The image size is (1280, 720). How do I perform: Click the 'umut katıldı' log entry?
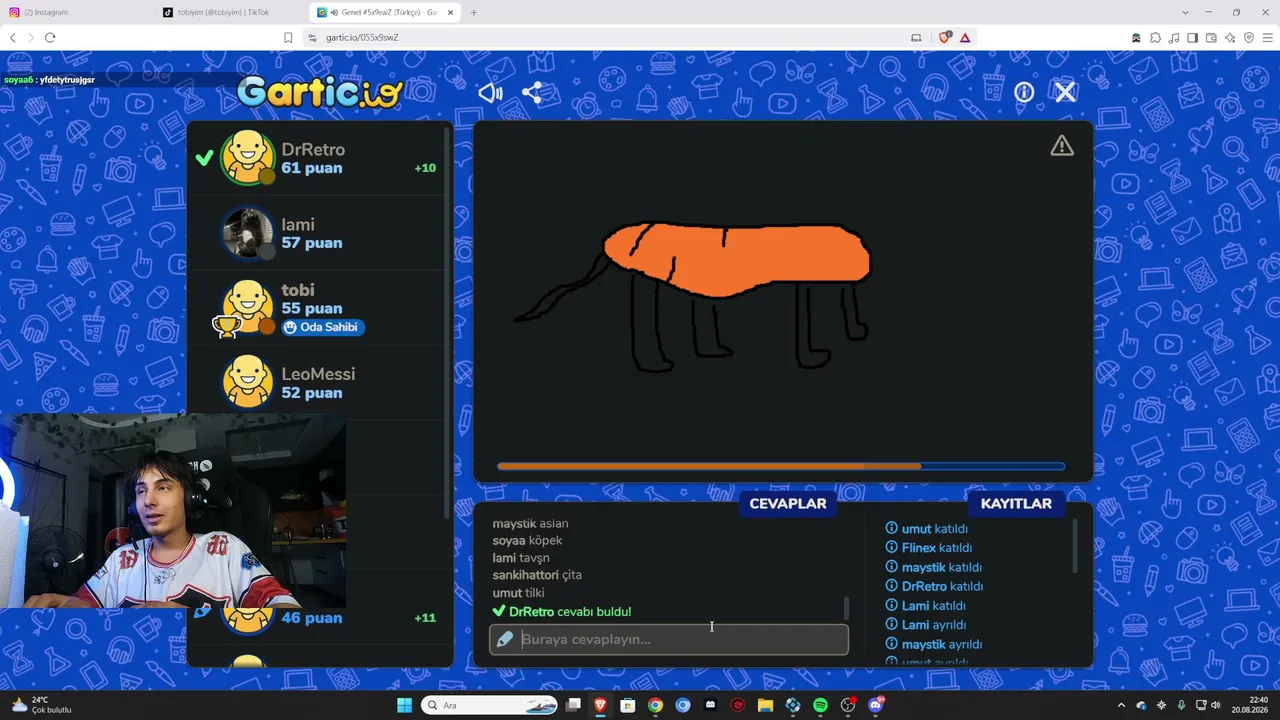coord(927,529)
